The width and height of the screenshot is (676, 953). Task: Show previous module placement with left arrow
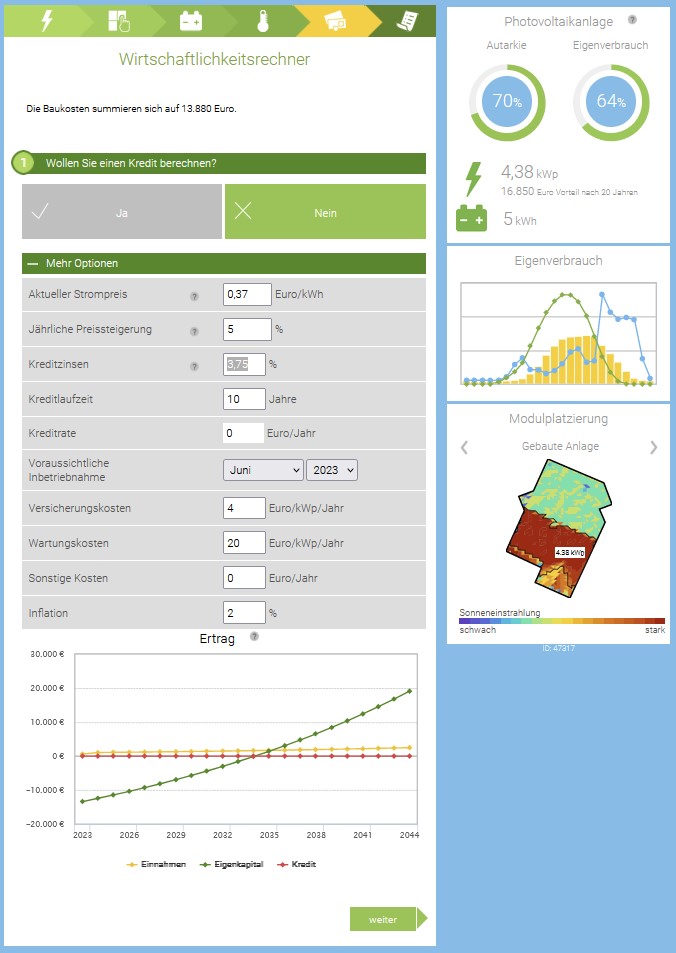(x=464, y=447)
